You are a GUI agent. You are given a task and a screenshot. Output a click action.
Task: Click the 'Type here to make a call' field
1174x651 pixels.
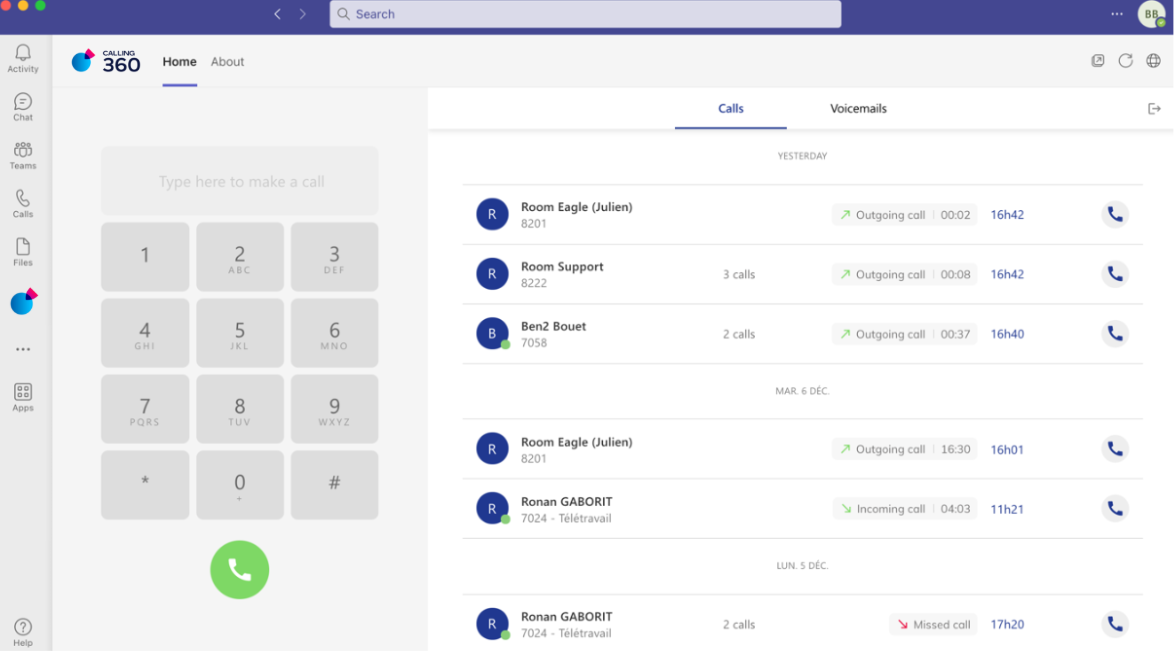240,182
